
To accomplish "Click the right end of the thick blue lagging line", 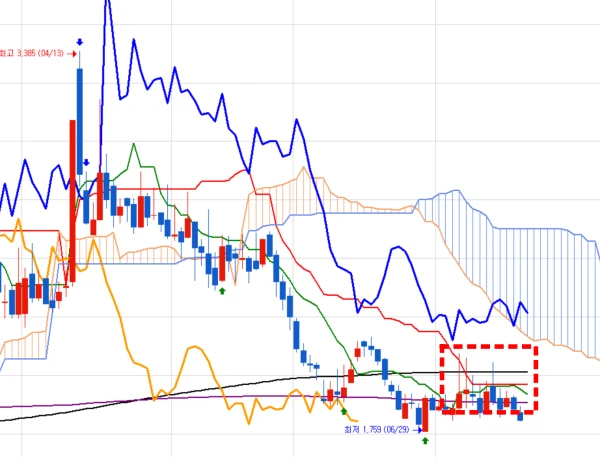I will click(527, 312).
